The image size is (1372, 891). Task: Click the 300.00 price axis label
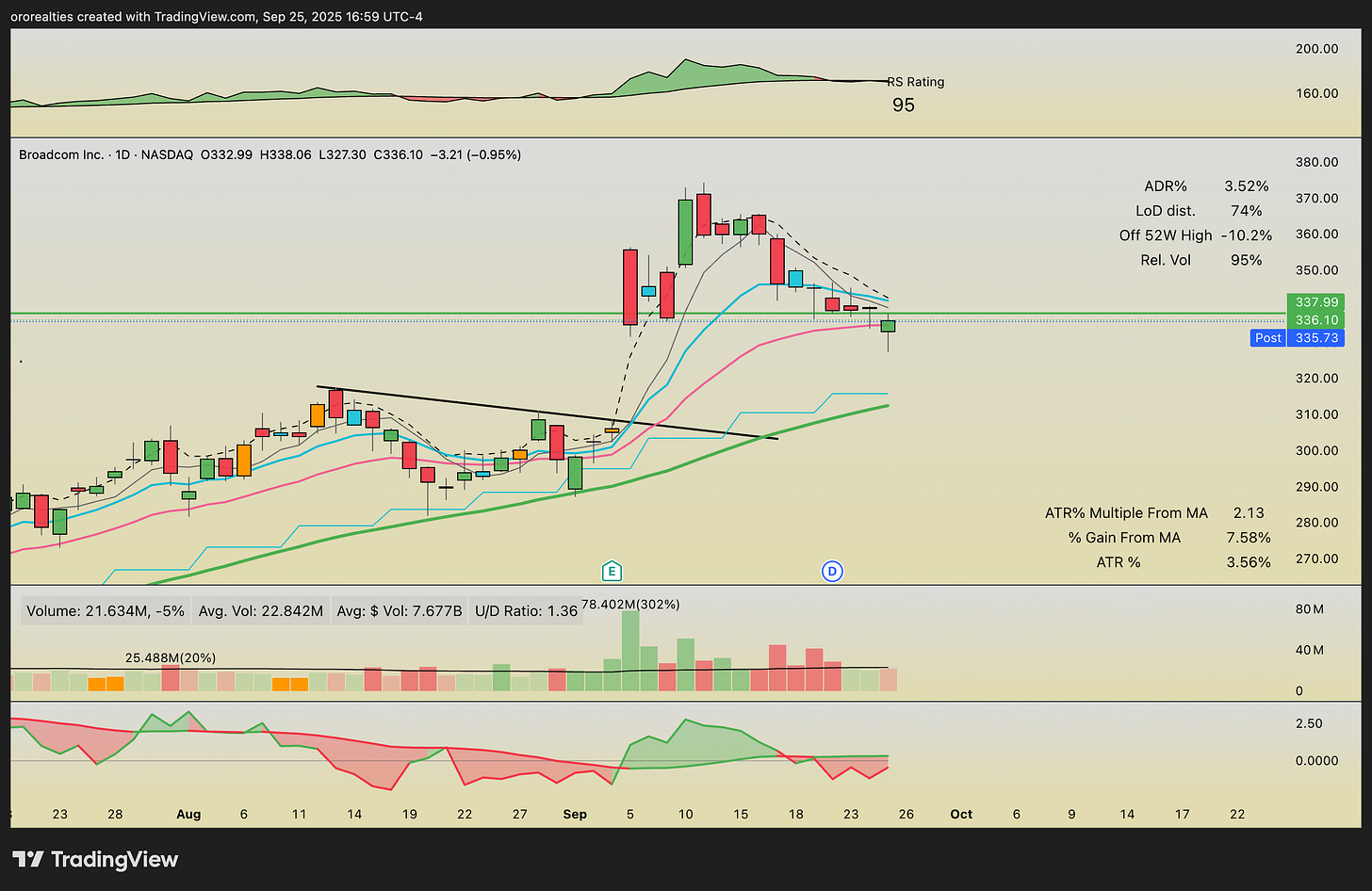[1316, 450]
